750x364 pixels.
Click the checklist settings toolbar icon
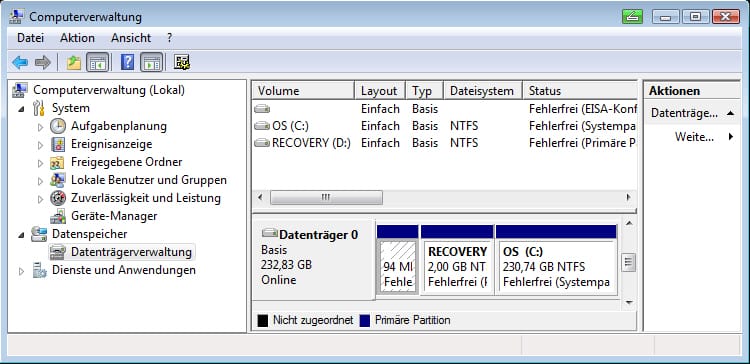pyautogui.click(x=182, y=62)
